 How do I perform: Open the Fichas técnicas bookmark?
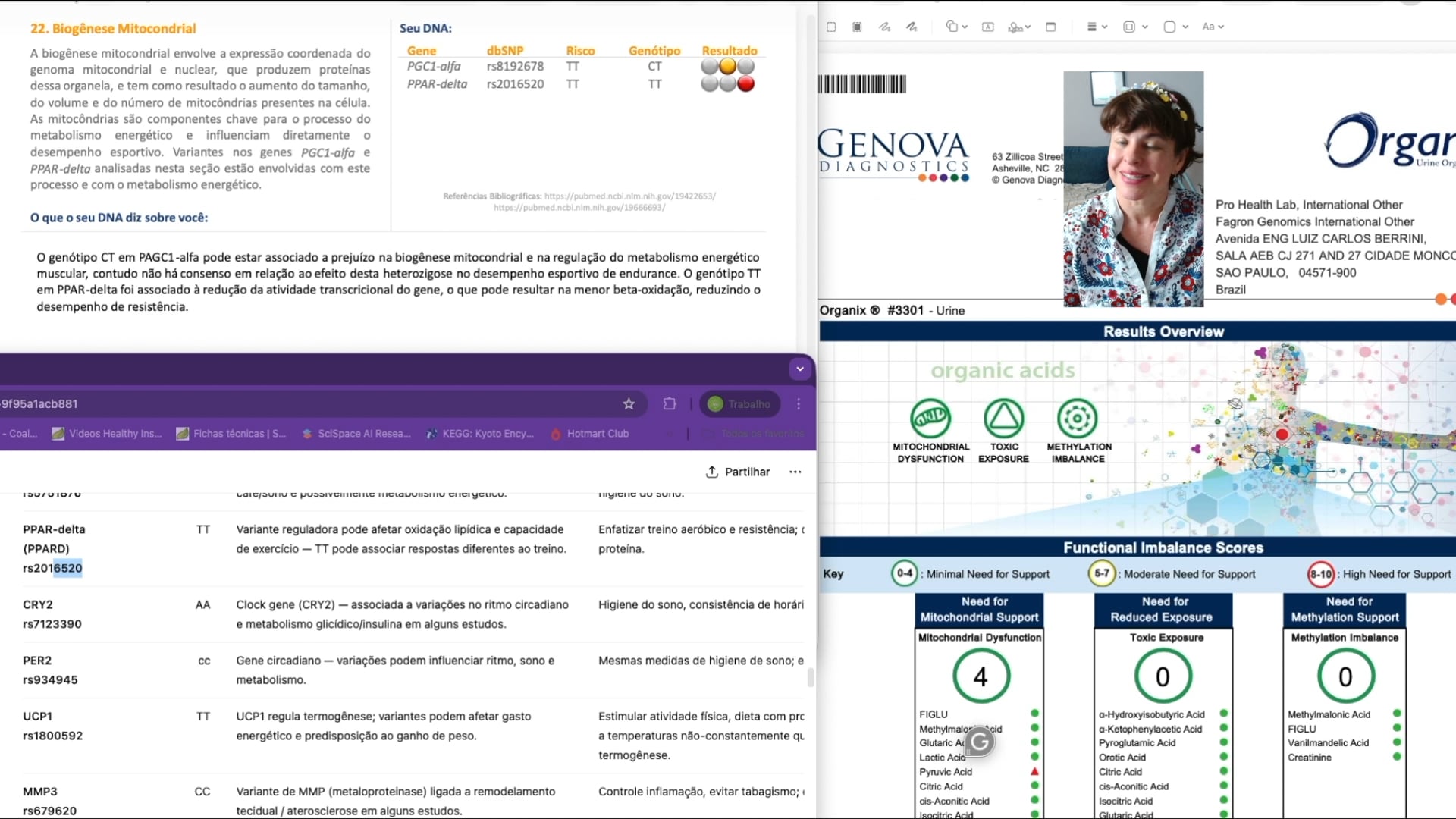[x=231, y=434]
